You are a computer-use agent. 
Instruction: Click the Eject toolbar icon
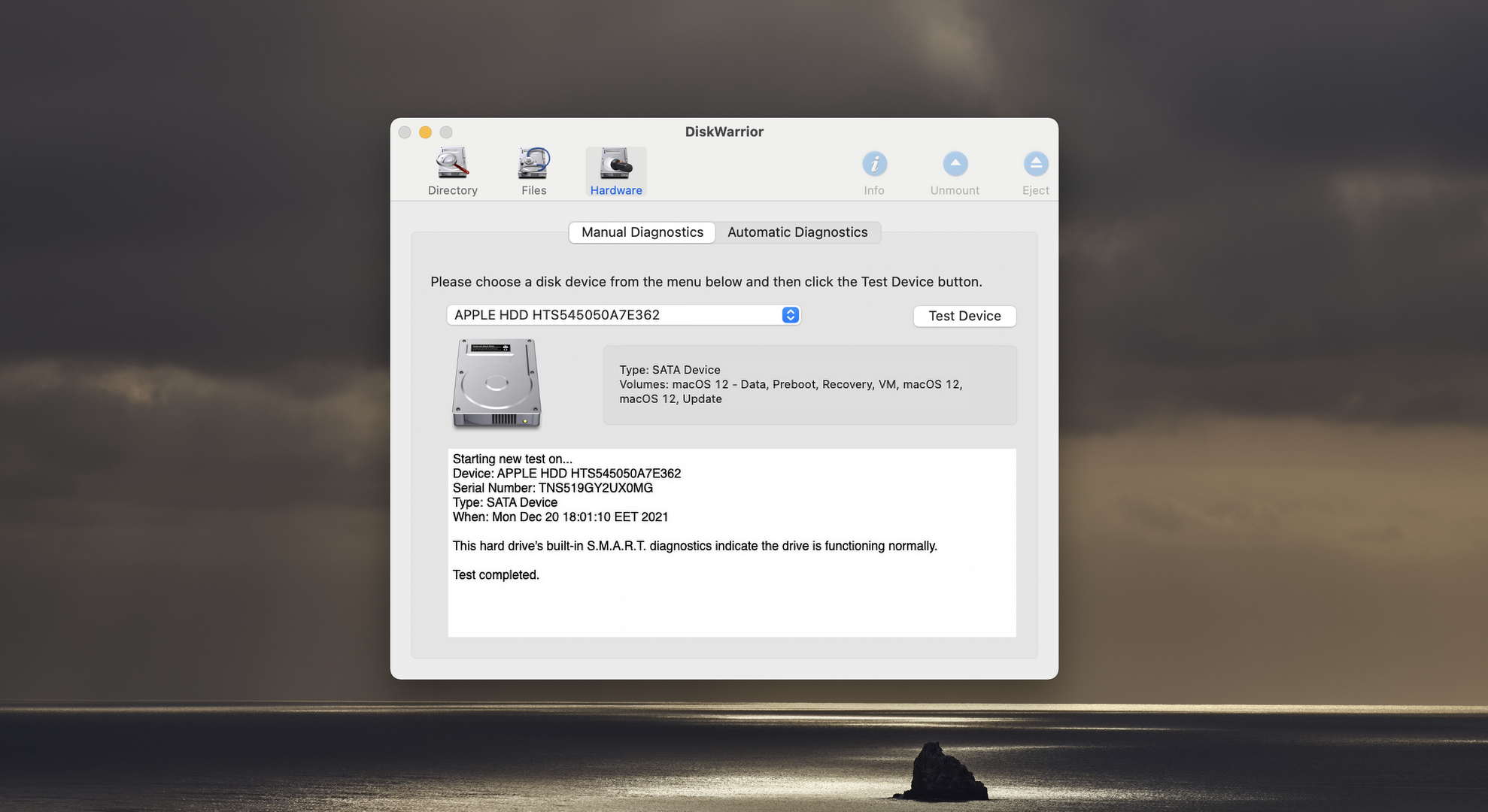pyautogui.click(x=1036, y=173)
